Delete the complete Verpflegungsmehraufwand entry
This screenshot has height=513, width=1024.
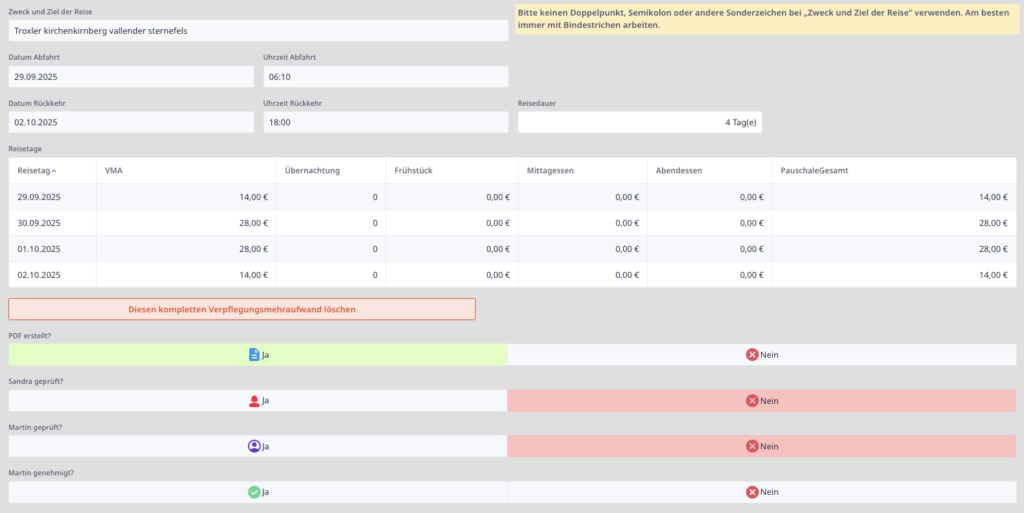[x=242, y=309]
